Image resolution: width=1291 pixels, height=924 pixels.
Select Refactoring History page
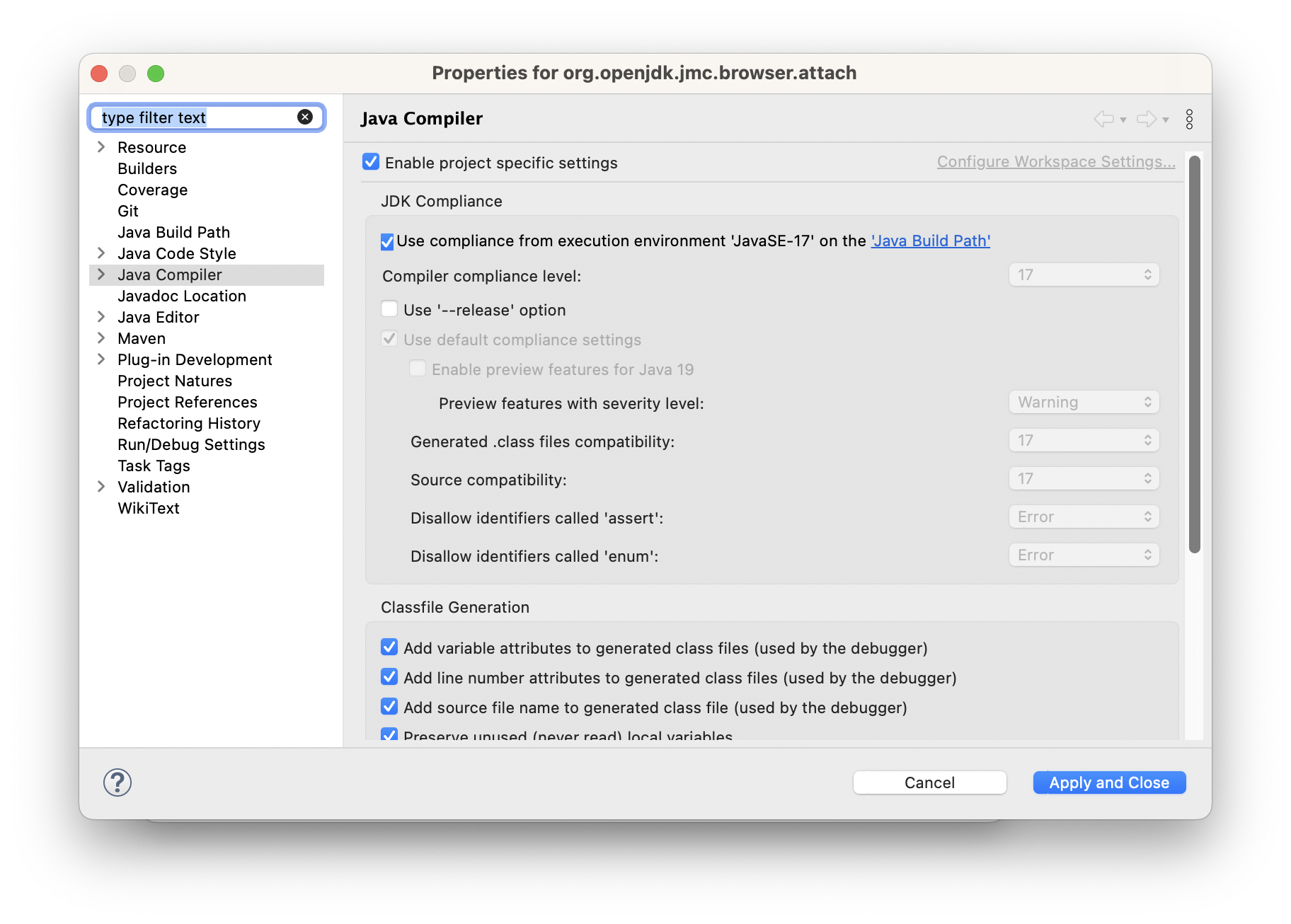189,423
